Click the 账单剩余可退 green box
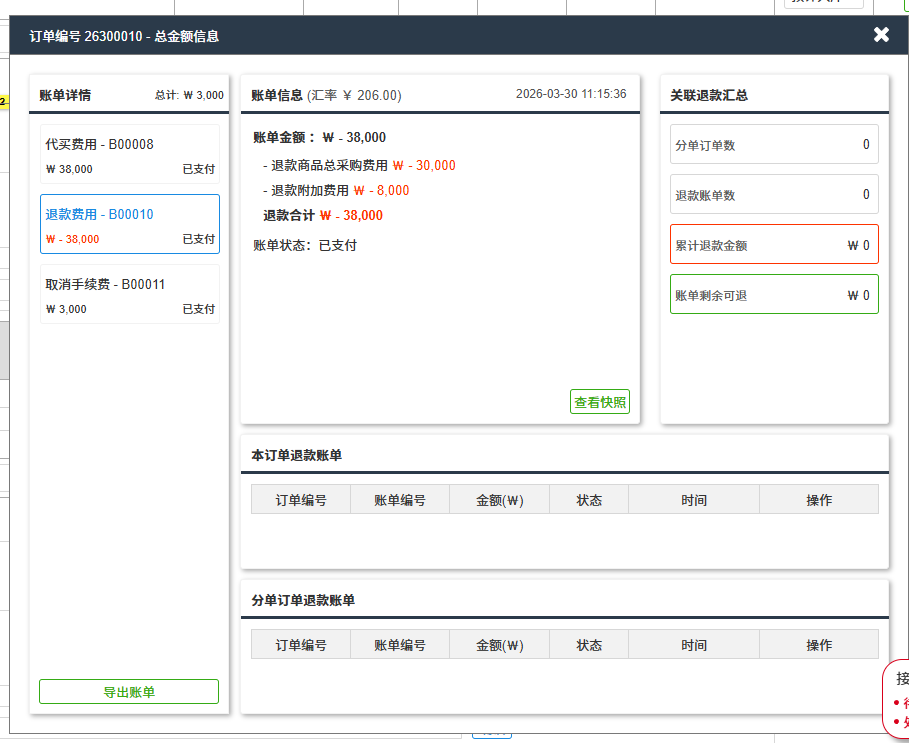 (774, 295)
